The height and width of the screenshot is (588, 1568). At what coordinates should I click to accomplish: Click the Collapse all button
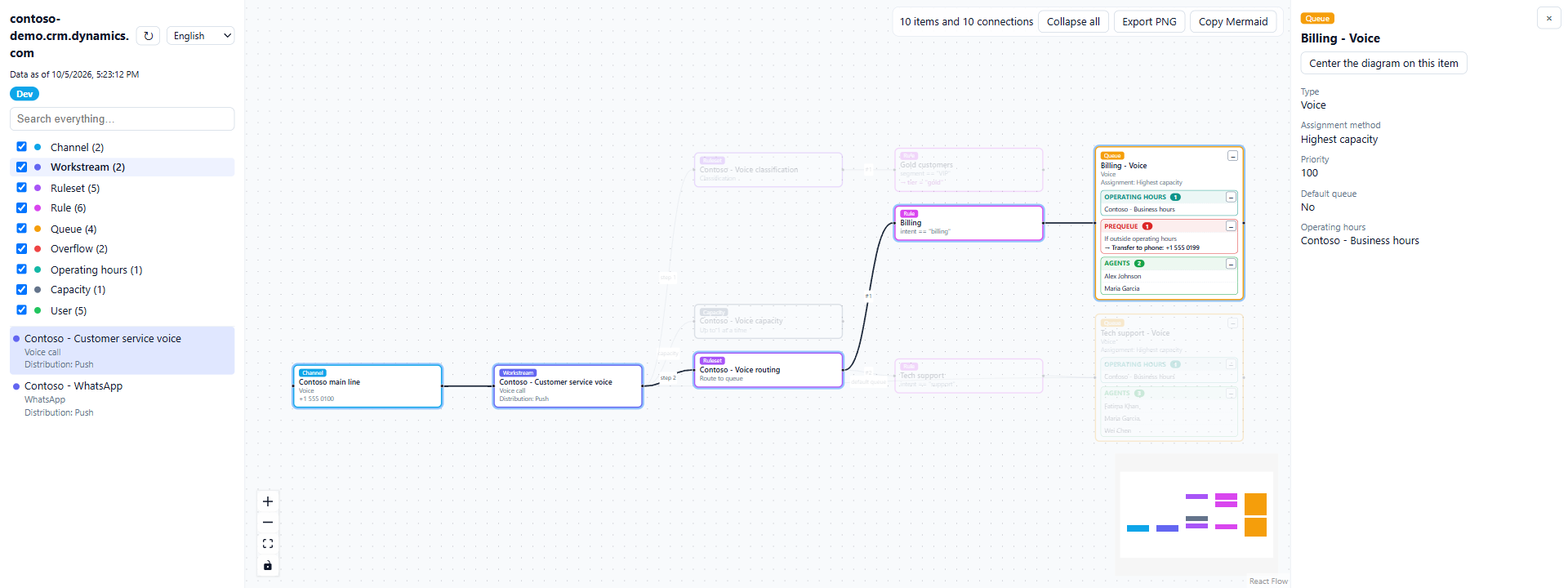(1073, 22)
